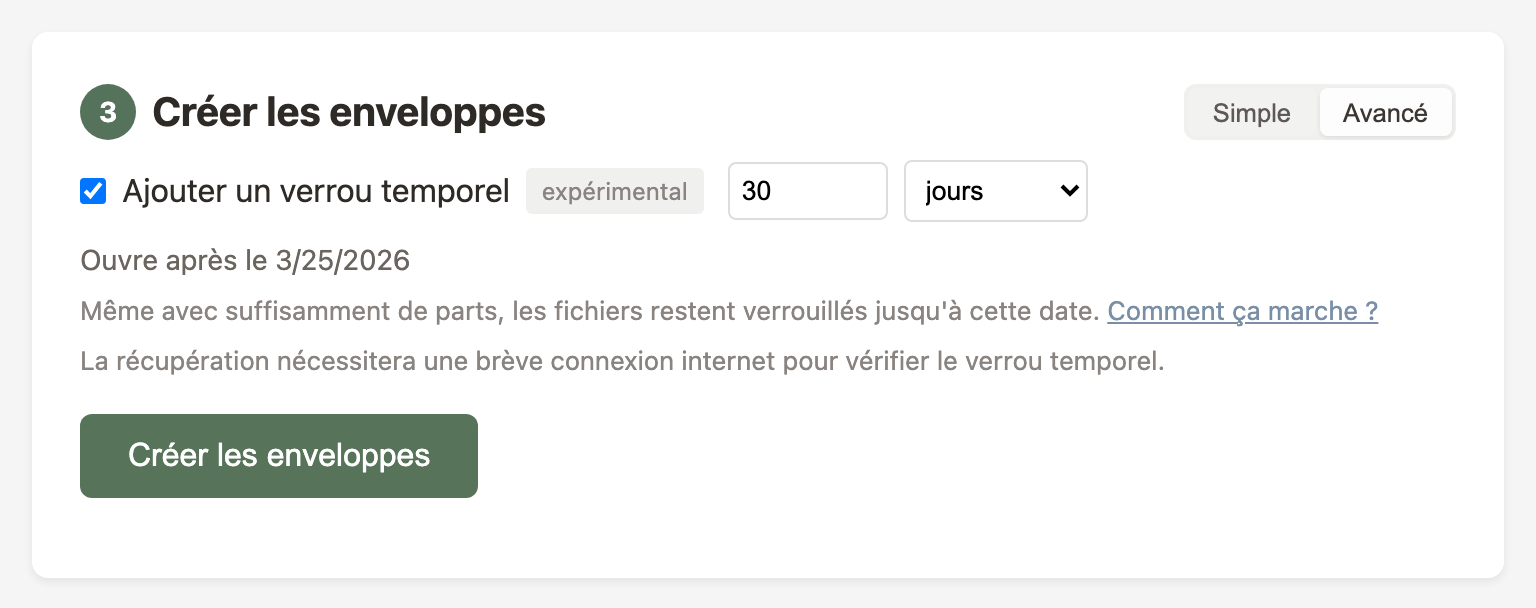Click inside the duration value field showing 30
The image size is (1536, 608).
tap(807, 191)
